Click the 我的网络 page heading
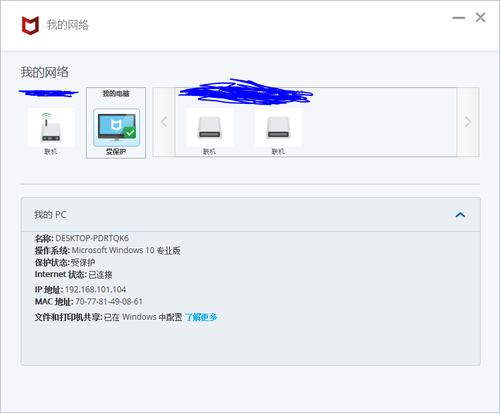Image resolution: width=500 pixels, height=413 pixels. pos(45,72)
